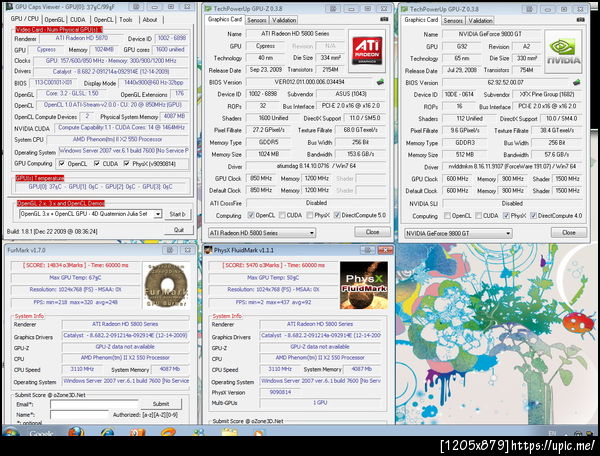Click the FurMark donut logo image
The height and width of the screenshot is (456, 600).
pyautogui.click(x=166, y=285)
